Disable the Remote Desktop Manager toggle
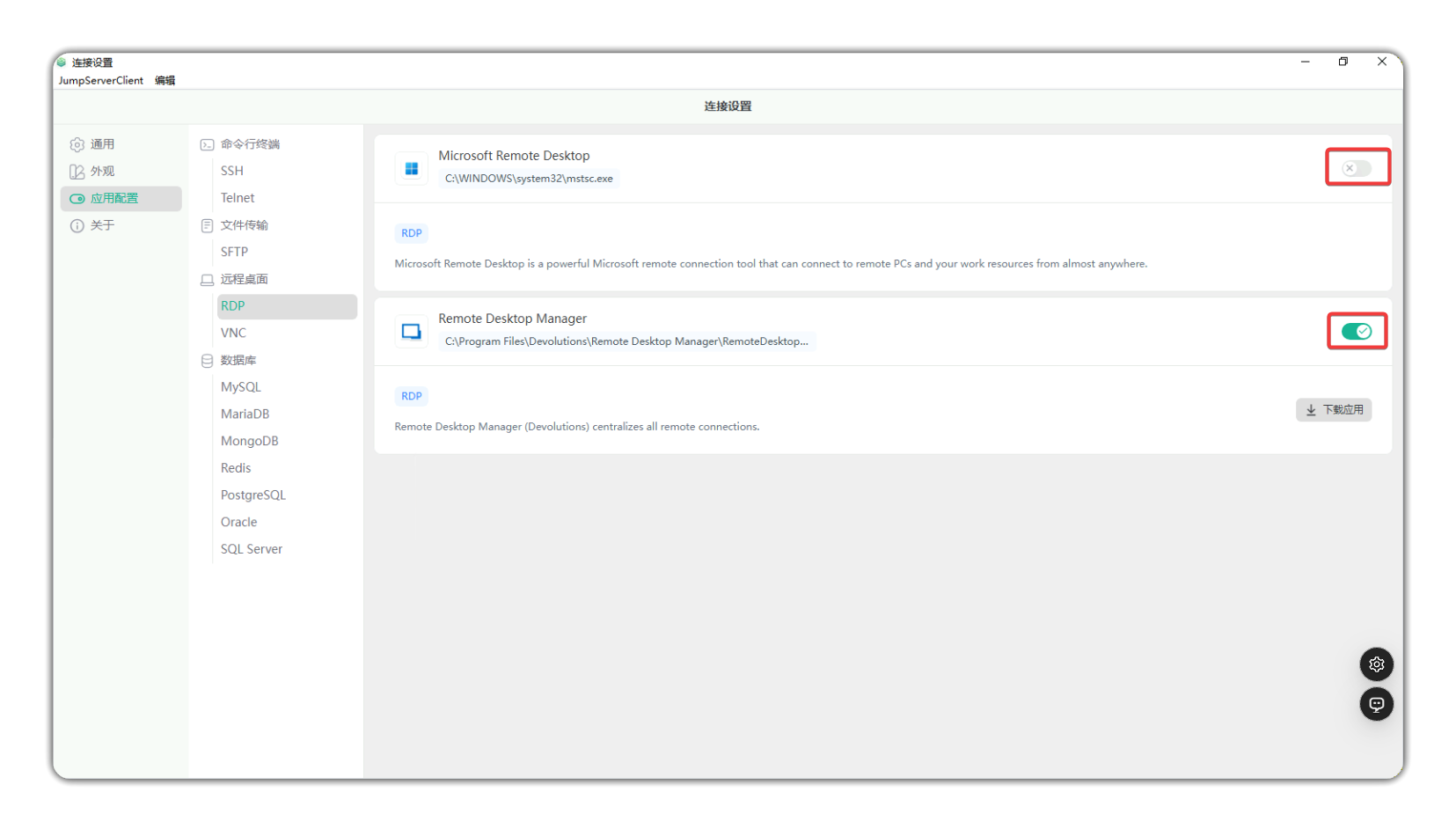Viewport: 1456px width, 814px height. (1356, 332)
